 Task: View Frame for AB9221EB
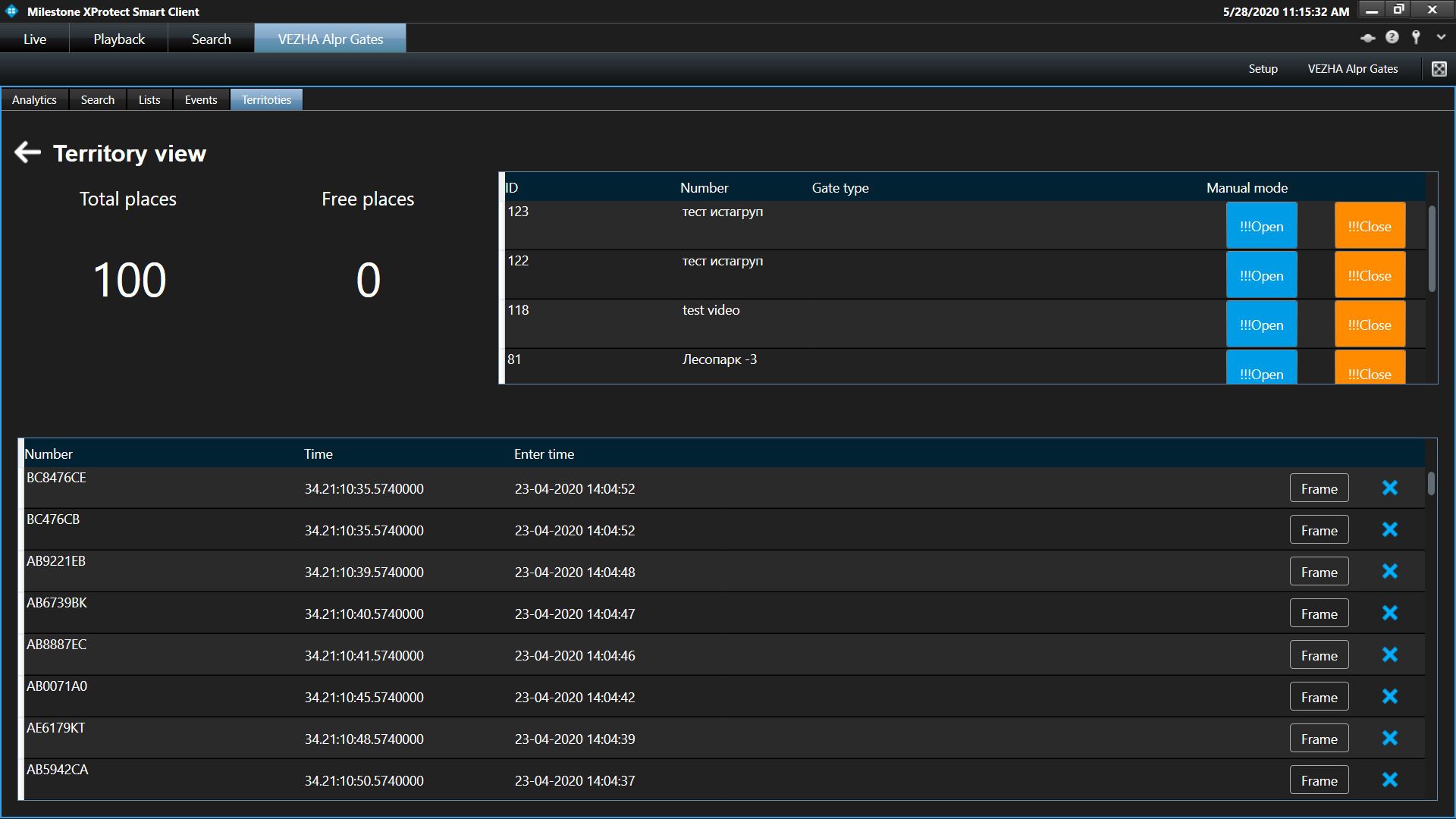click(1319, 572)
